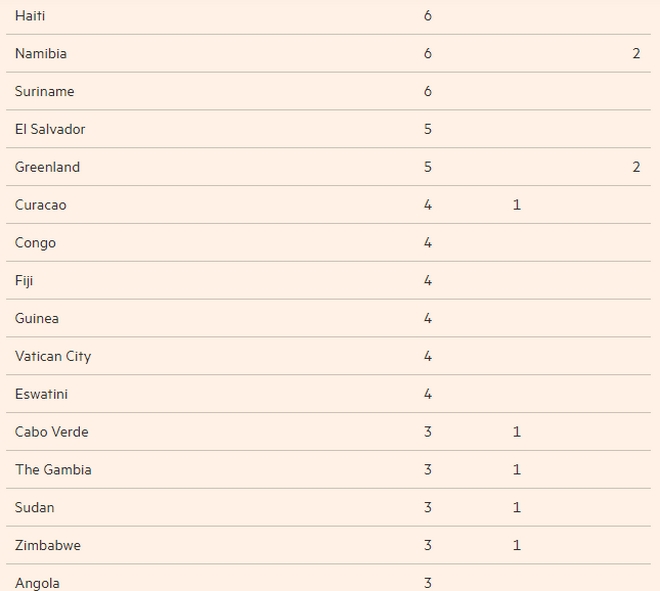
Task: Click The Gambia country name
Action: (53, 470)
